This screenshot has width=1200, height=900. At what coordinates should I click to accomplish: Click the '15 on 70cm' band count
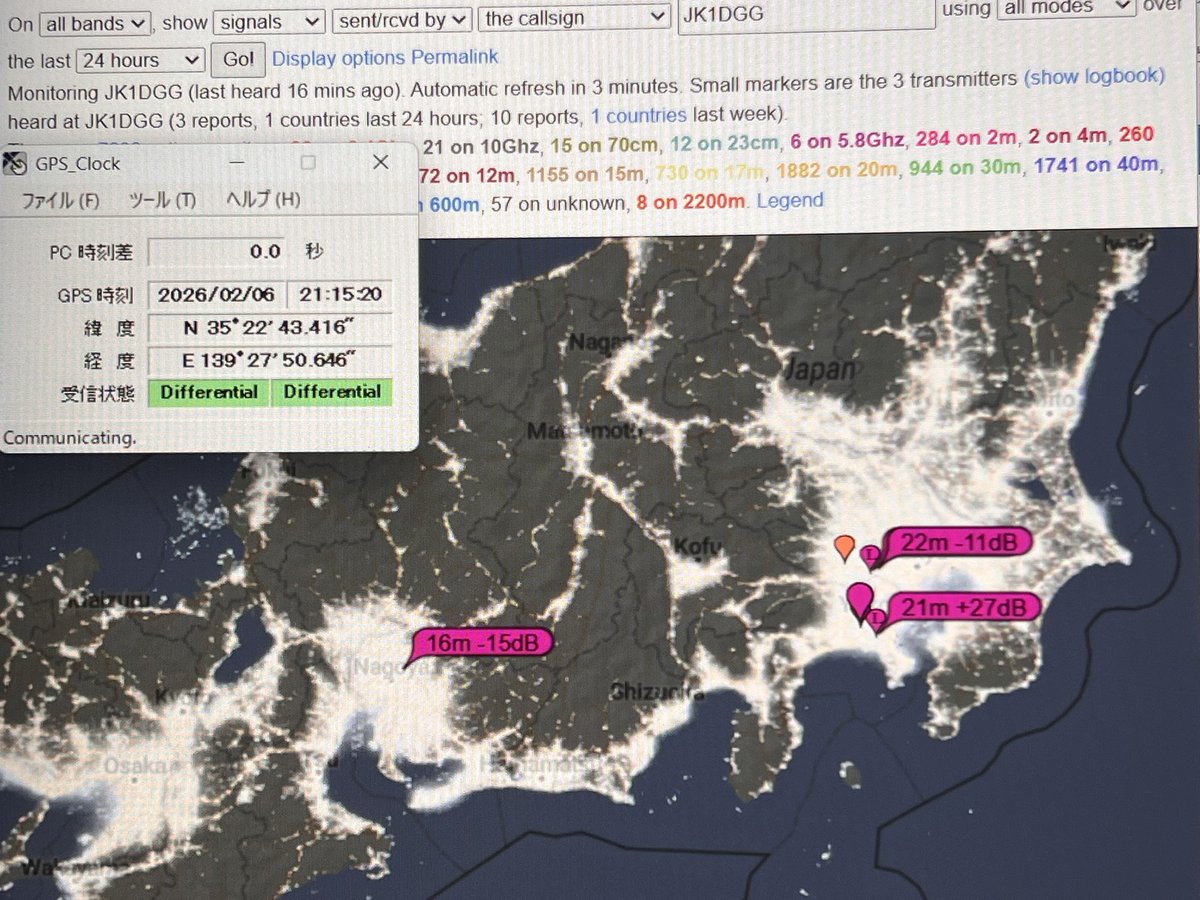(x=602, y=146)
